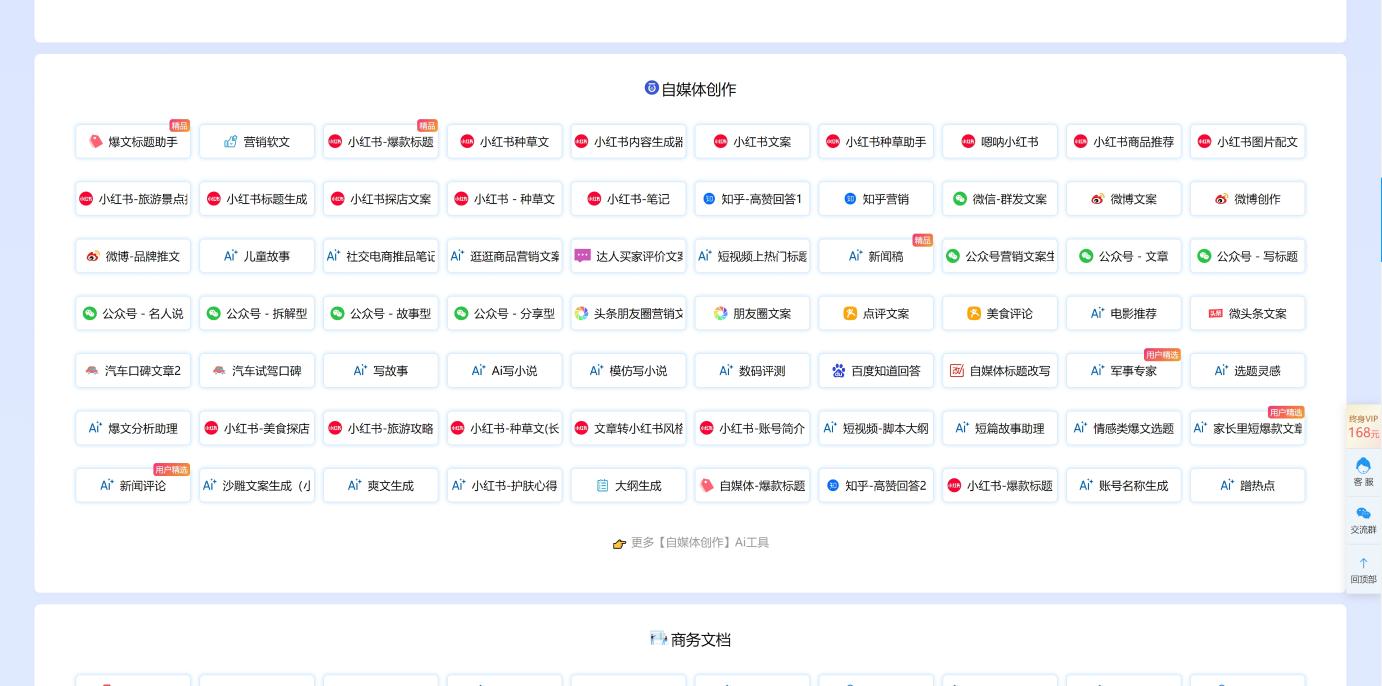Choose 嗯呐小红书 tool
Image resolution: width=1382 pixels, height=686 pixels.
click(x=1001, y=142)
